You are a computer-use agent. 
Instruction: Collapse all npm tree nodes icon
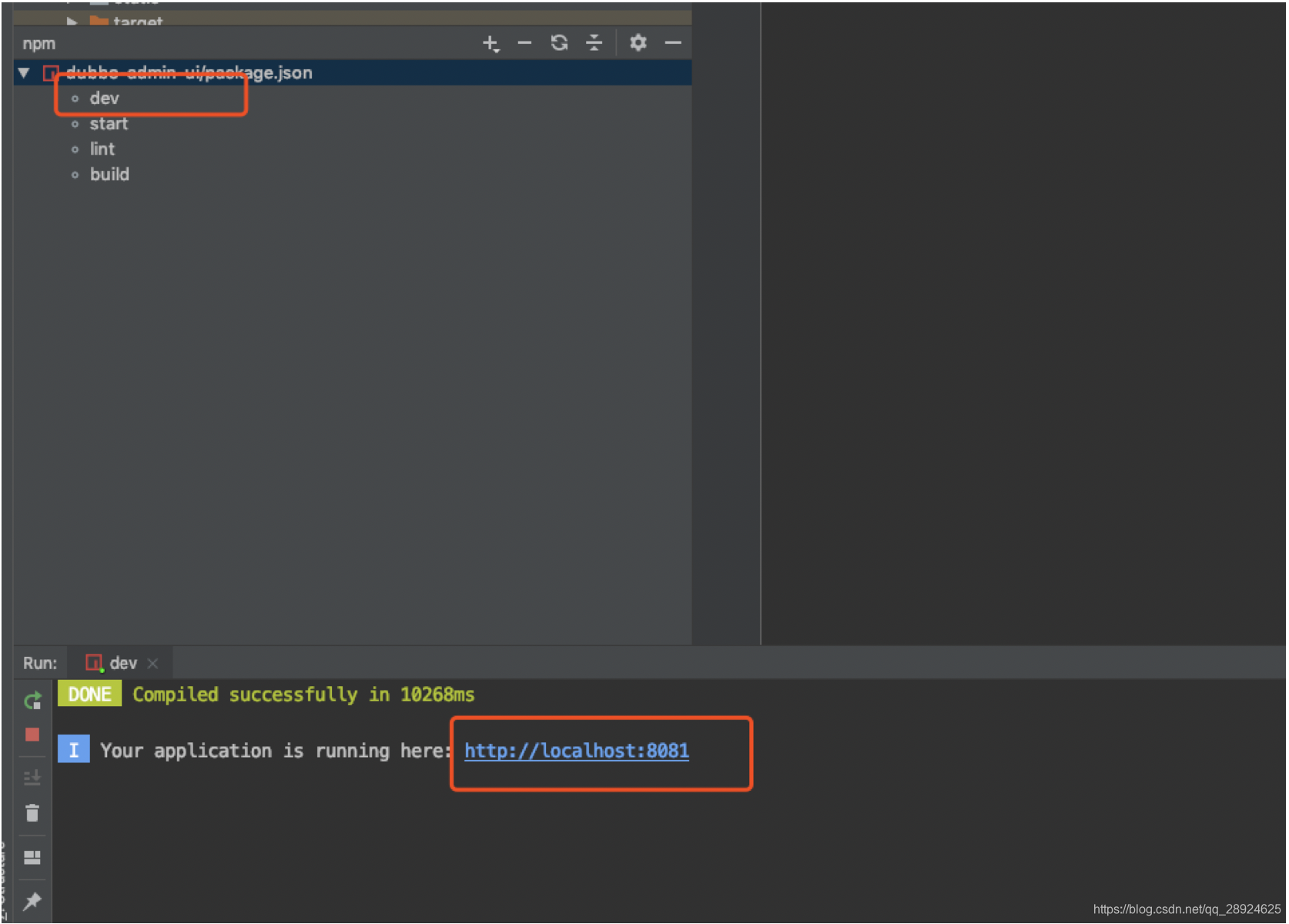[594, 43]
